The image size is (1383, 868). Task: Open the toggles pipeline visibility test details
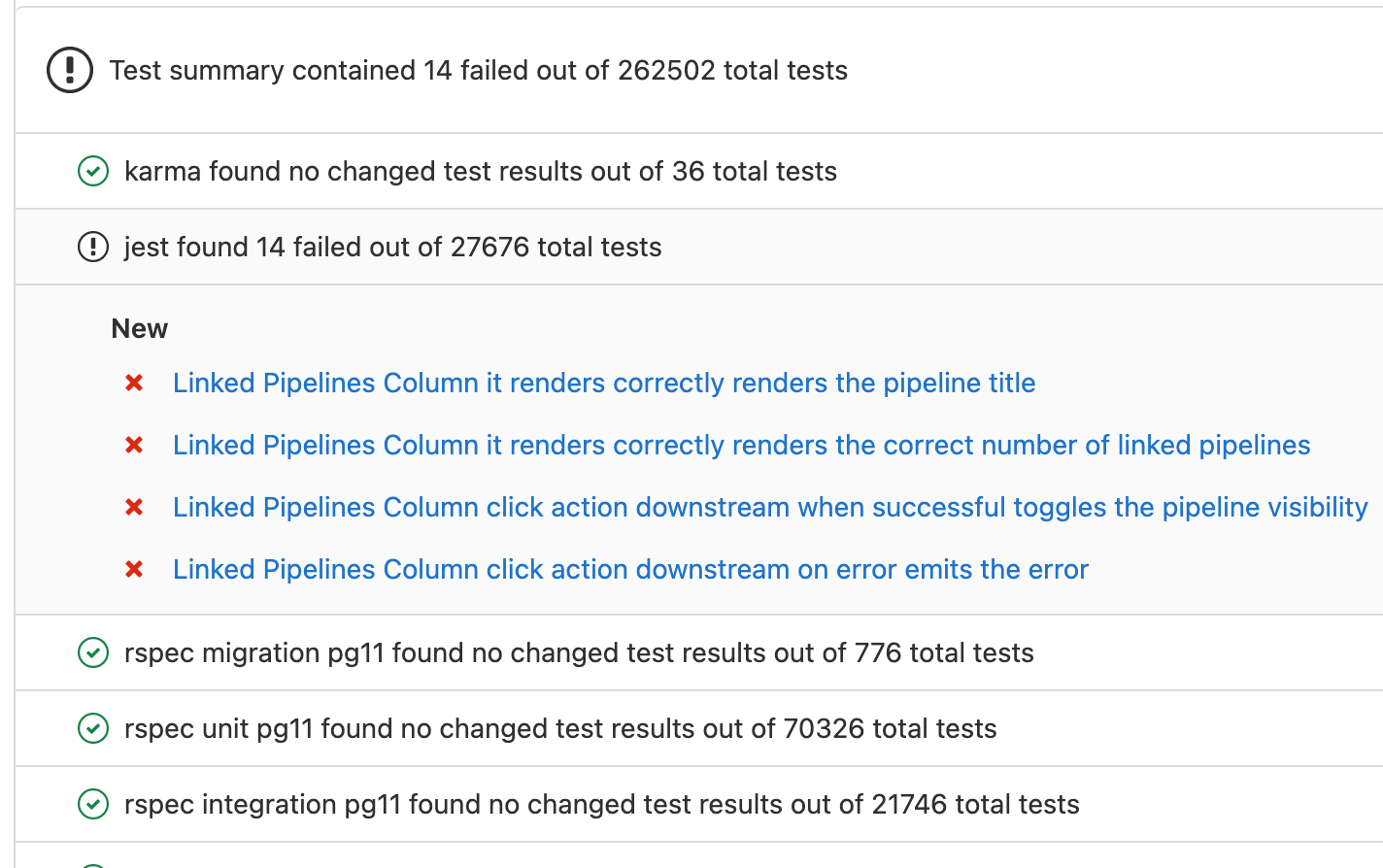[769, 507]
